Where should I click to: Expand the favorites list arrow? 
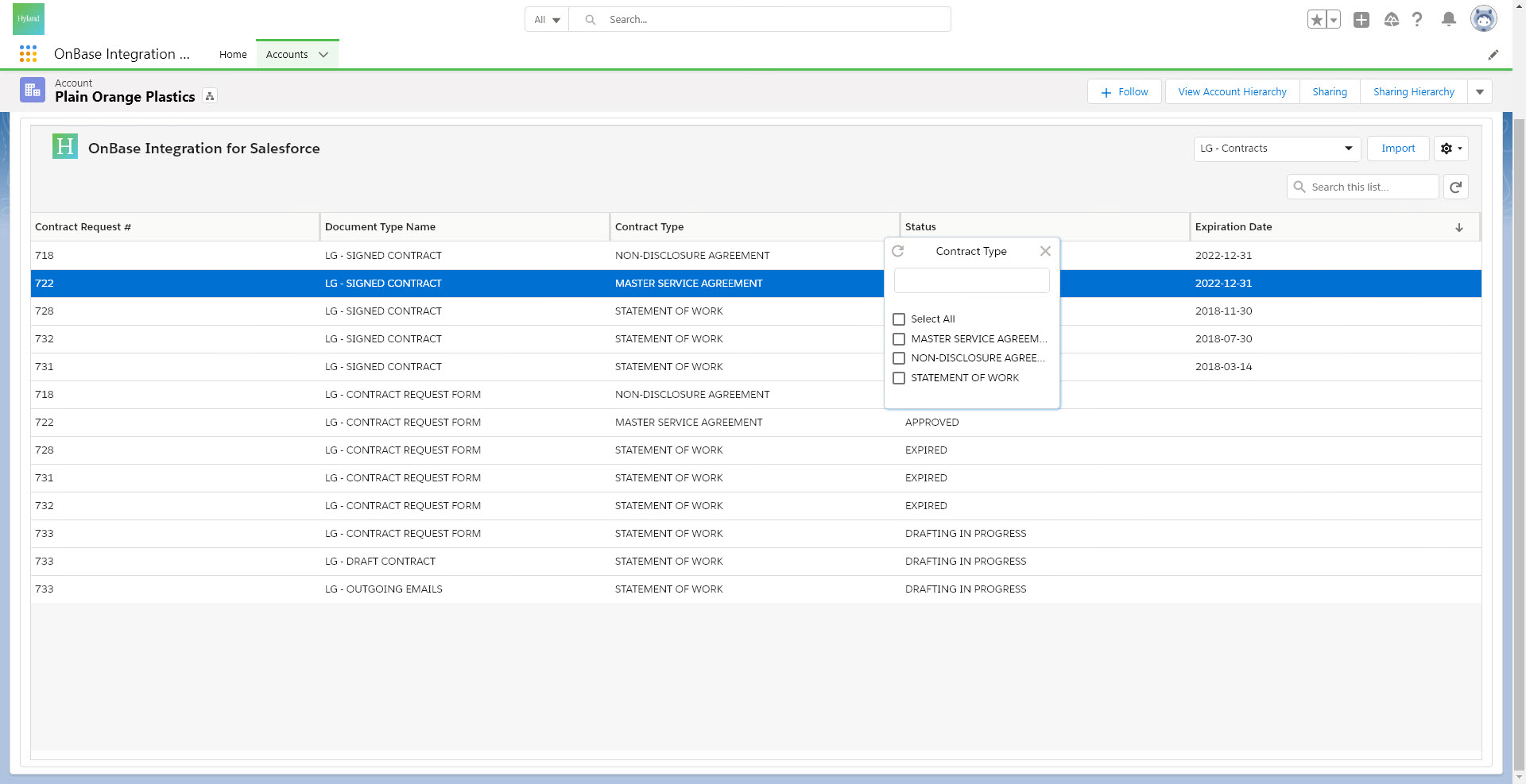point(1334,20)
